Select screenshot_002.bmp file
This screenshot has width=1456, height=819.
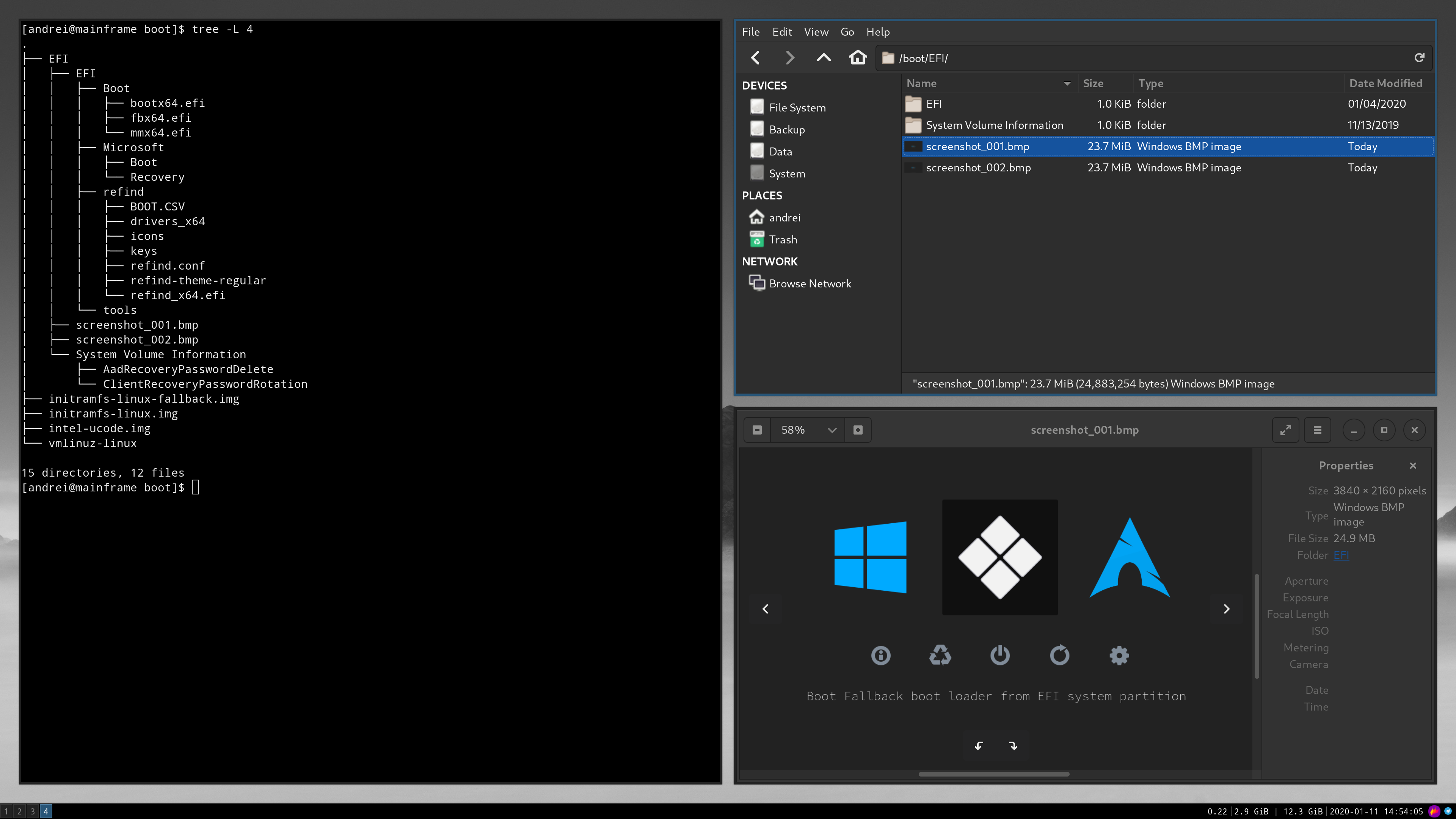[x=1168, y=168]
